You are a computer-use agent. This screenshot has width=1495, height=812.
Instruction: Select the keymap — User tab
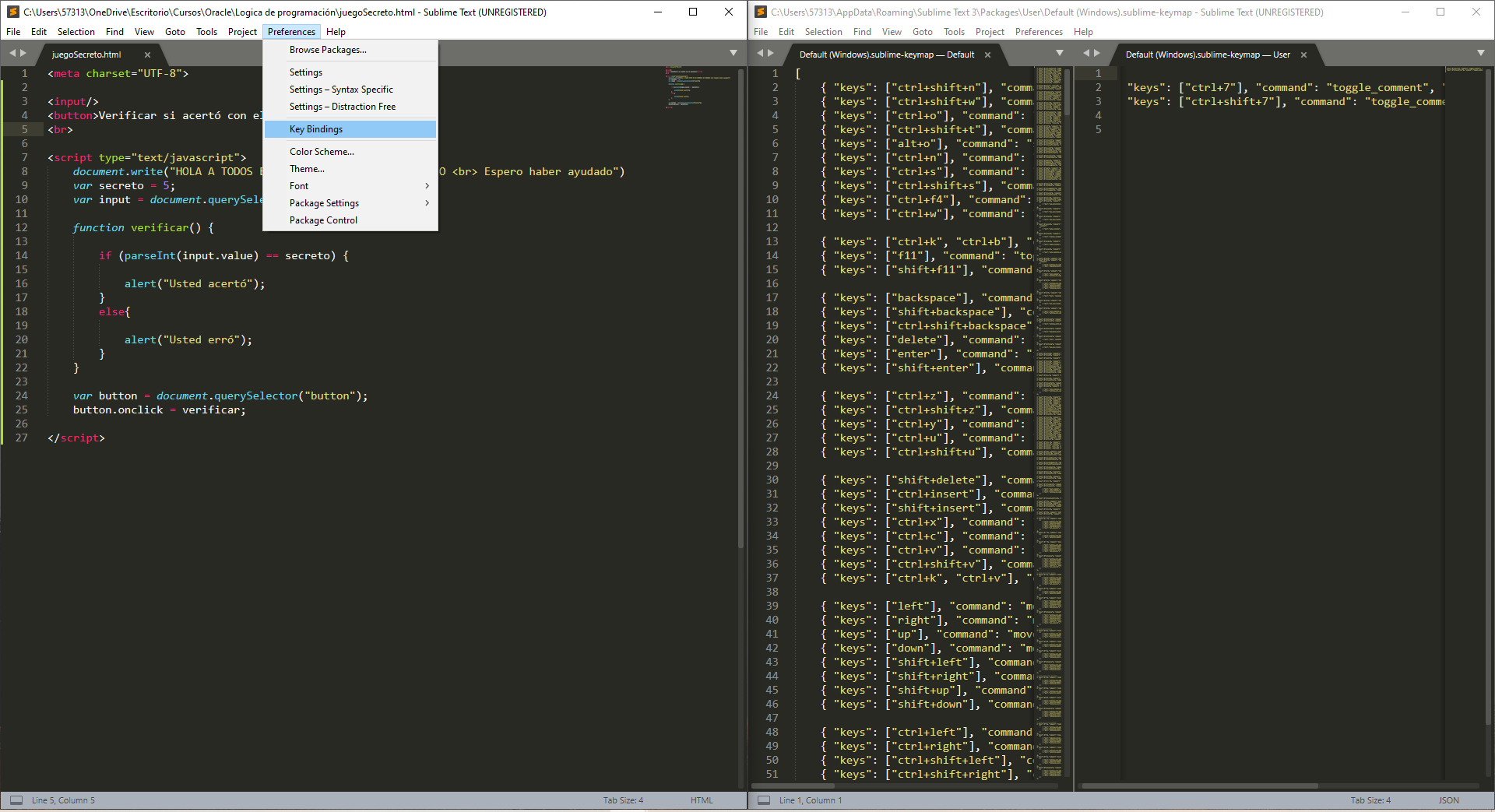1208,54
